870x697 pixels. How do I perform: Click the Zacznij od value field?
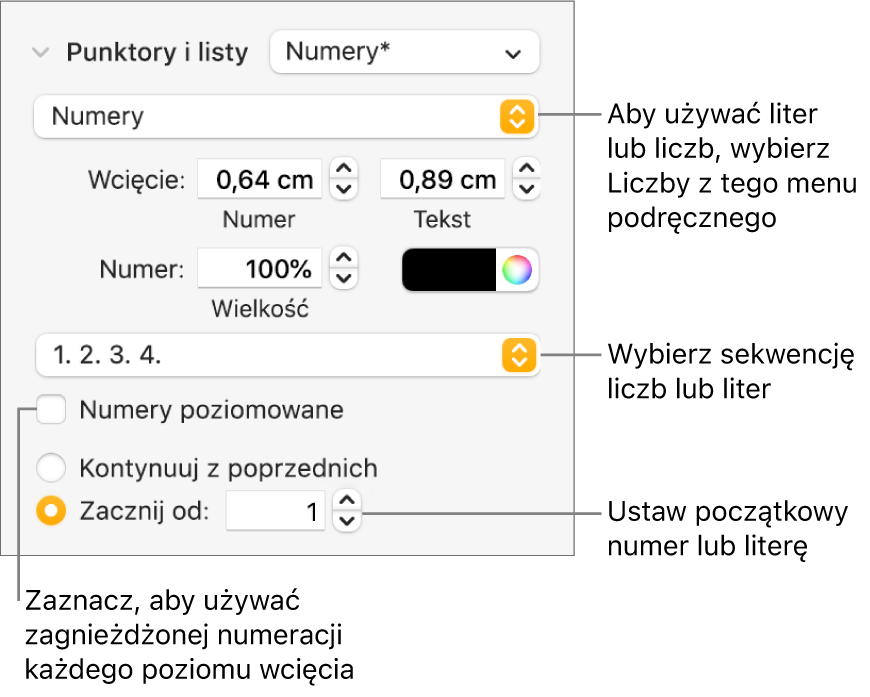tap(276, 511)
